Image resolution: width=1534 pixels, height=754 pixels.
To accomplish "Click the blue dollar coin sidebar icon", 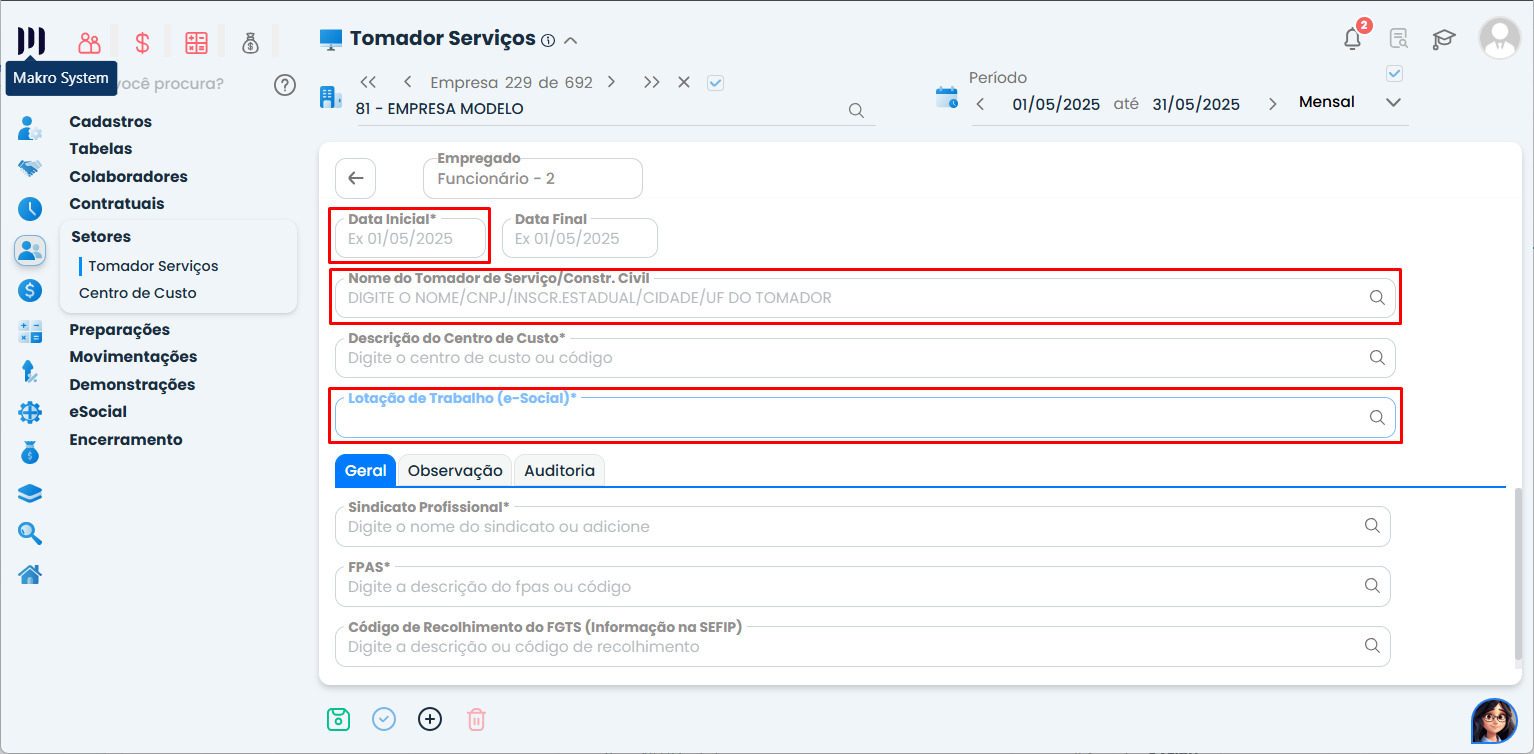I will coord(30,291).
